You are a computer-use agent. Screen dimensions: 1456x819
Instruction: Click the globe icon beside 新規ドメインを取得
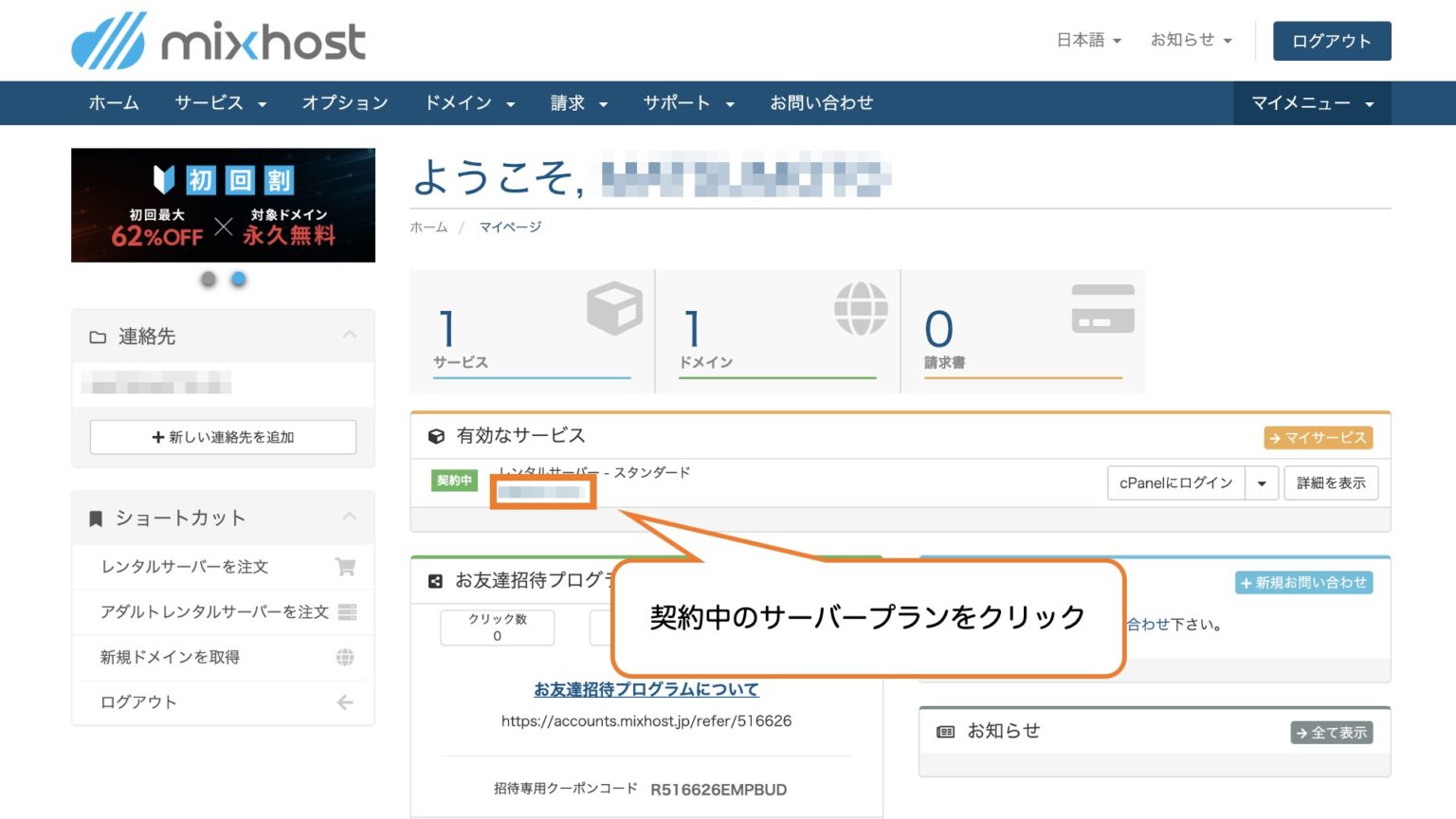point(348,657)
